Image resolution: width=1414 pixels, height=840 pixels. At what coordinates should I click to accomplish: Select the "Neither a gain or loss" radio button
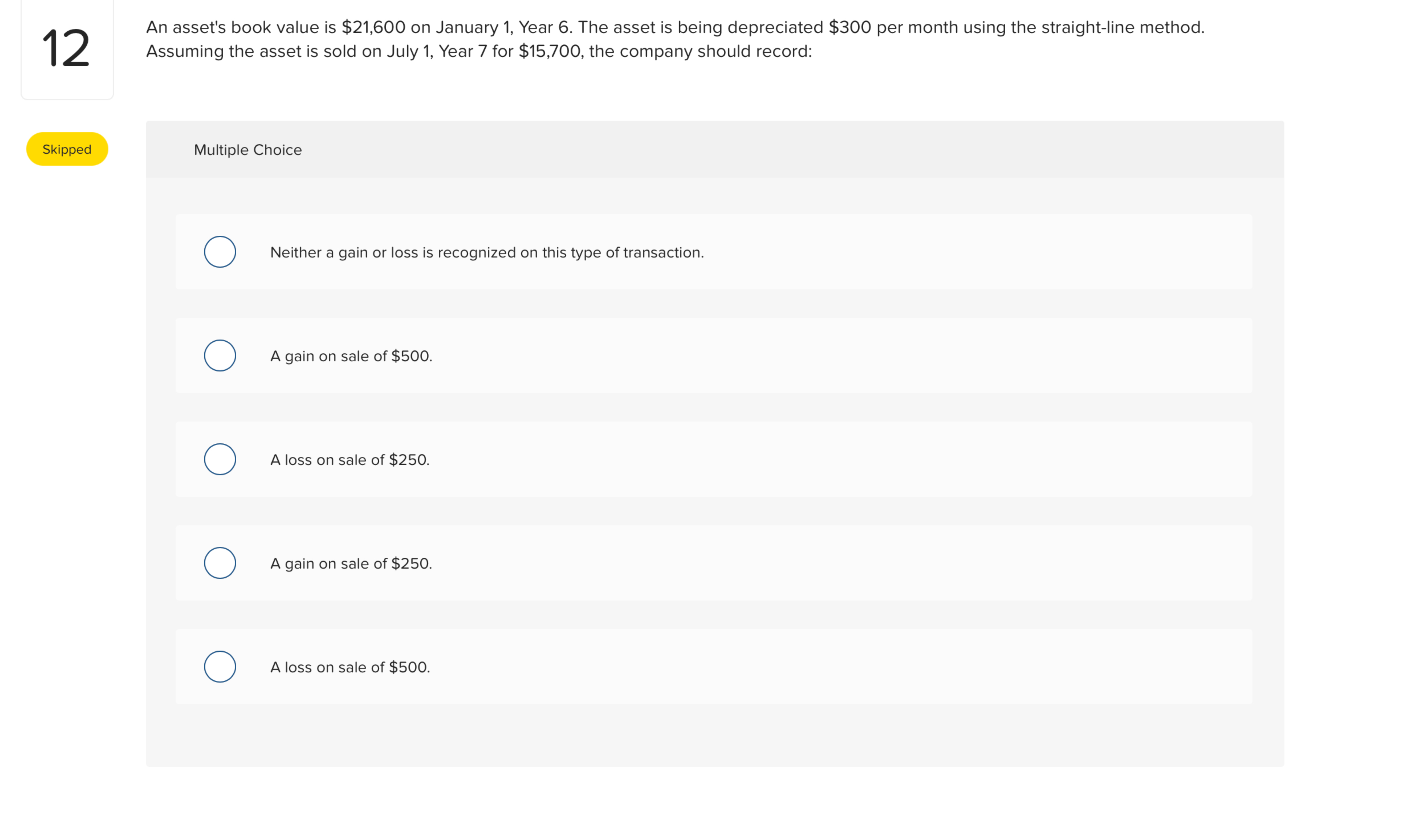[x=220, y=252]
